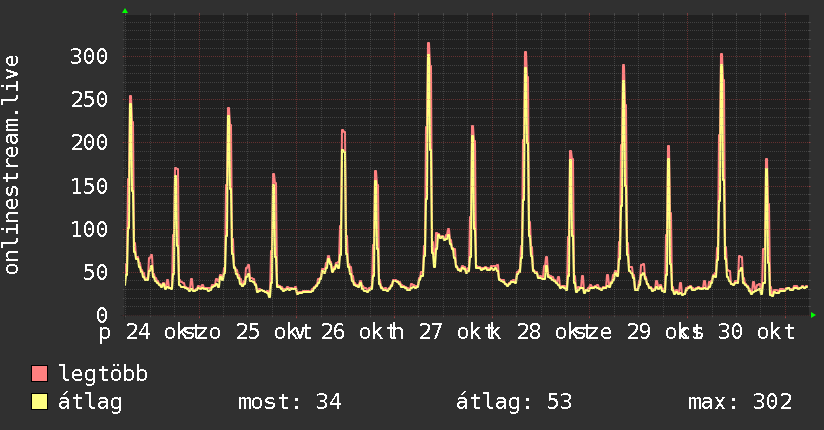
Task: Click the 'onlinestream.live' vertical axis title
Action: pyautogui.click(x=12, y=165)
